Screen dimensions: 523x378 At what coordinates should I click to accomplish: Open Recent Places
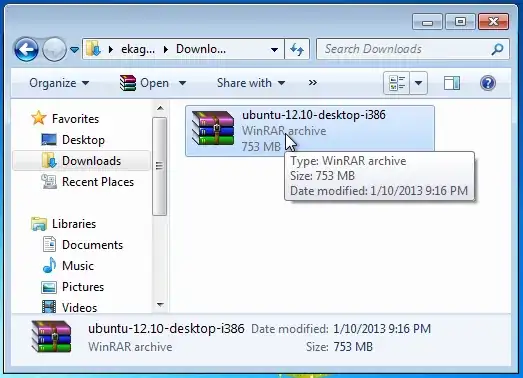pos(98,182)
